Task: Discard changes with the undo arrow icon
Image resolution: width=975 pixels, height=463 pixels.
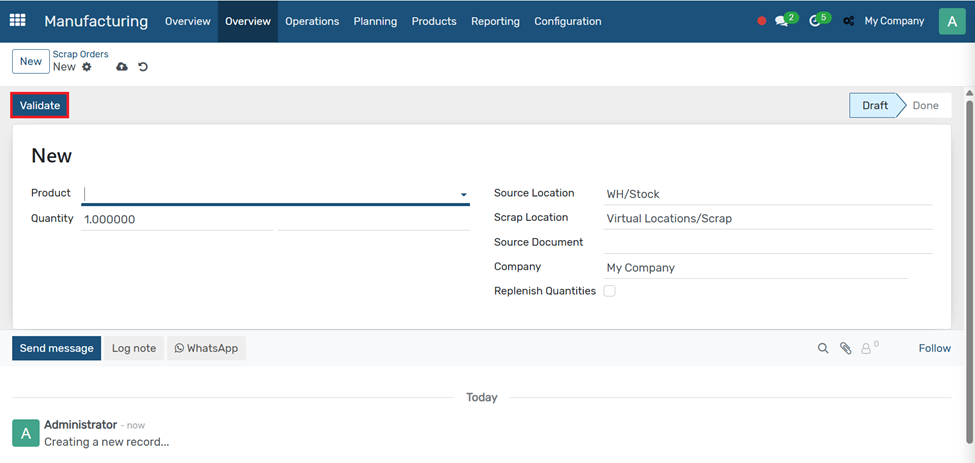Action: 143,67
